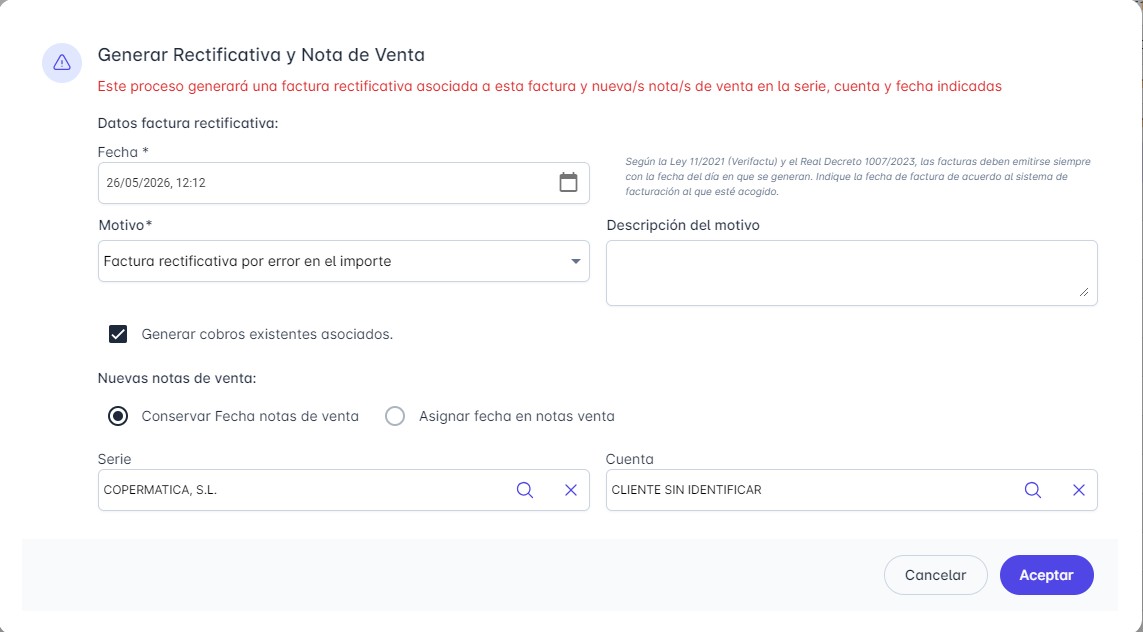Screen dimensions: 1143x632
Task: Focus the Fecha date input field
Action: (x=343, y=183)
